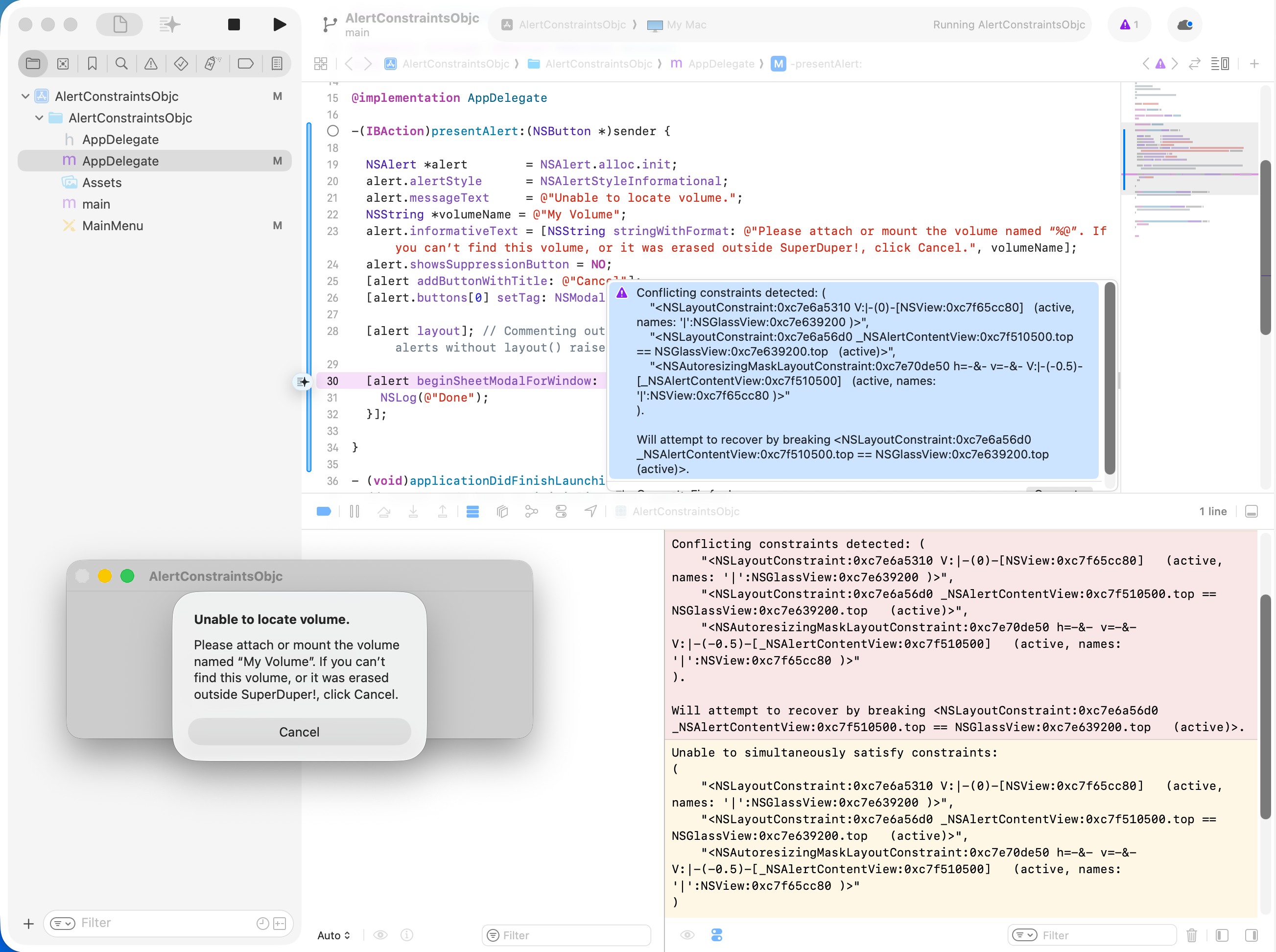1276x952 pixels.
Task: Open the Breakpoint navigator icon
Action: [245, 63]
